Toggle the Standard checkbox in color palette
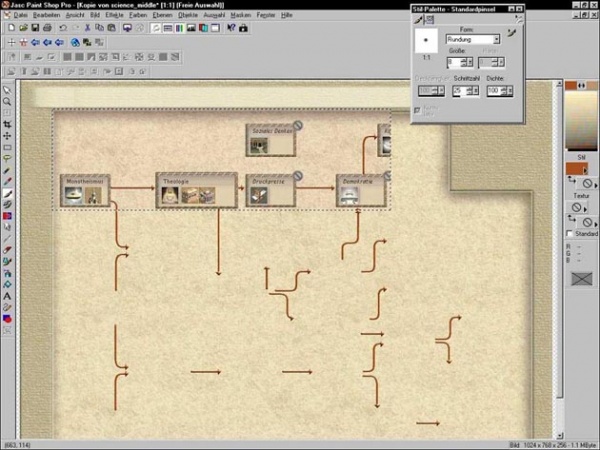Screen dimensions: 600x450 point(569,233)
